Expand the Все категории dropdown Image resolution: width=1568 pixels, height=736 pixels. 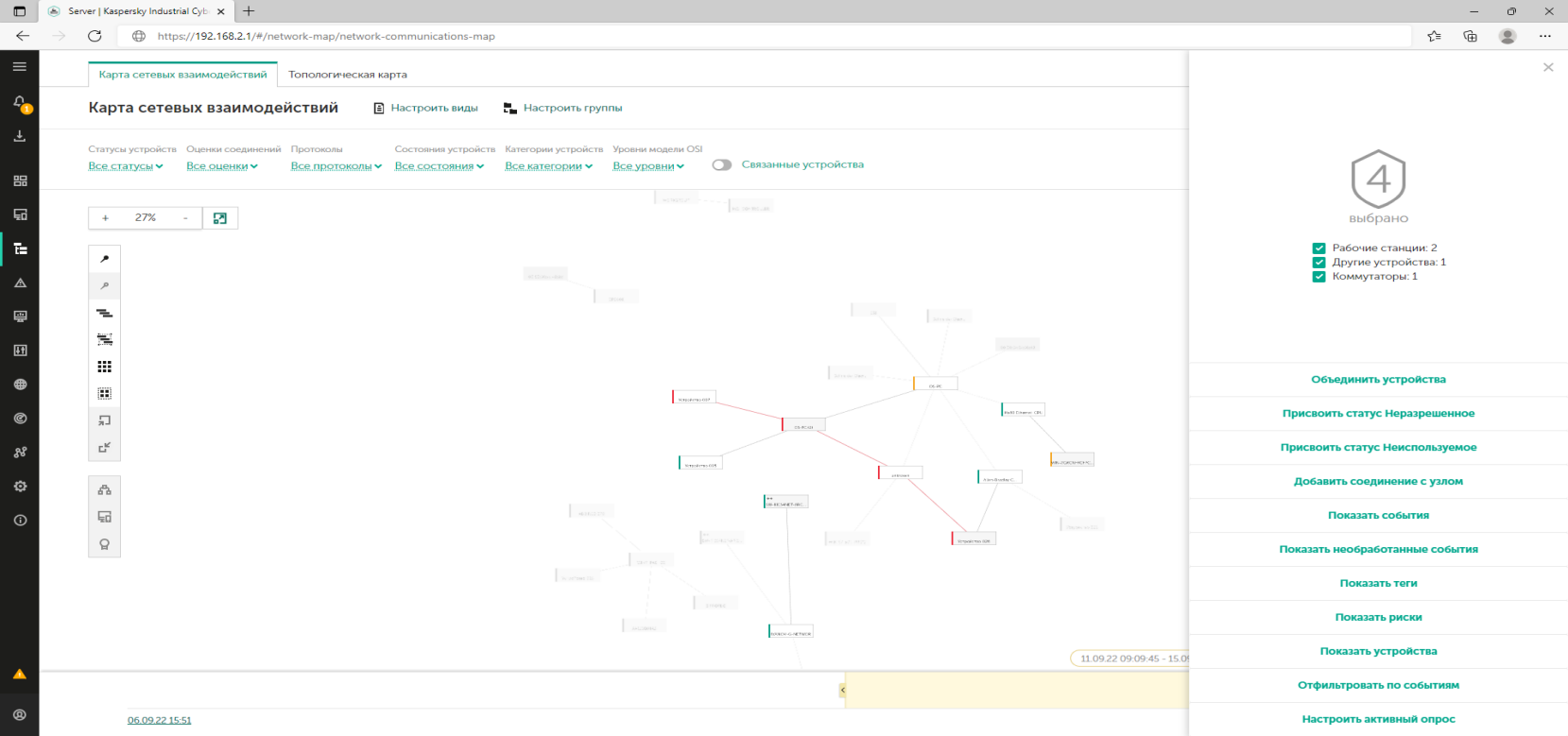pyautogui.click(x=548, y=166)
